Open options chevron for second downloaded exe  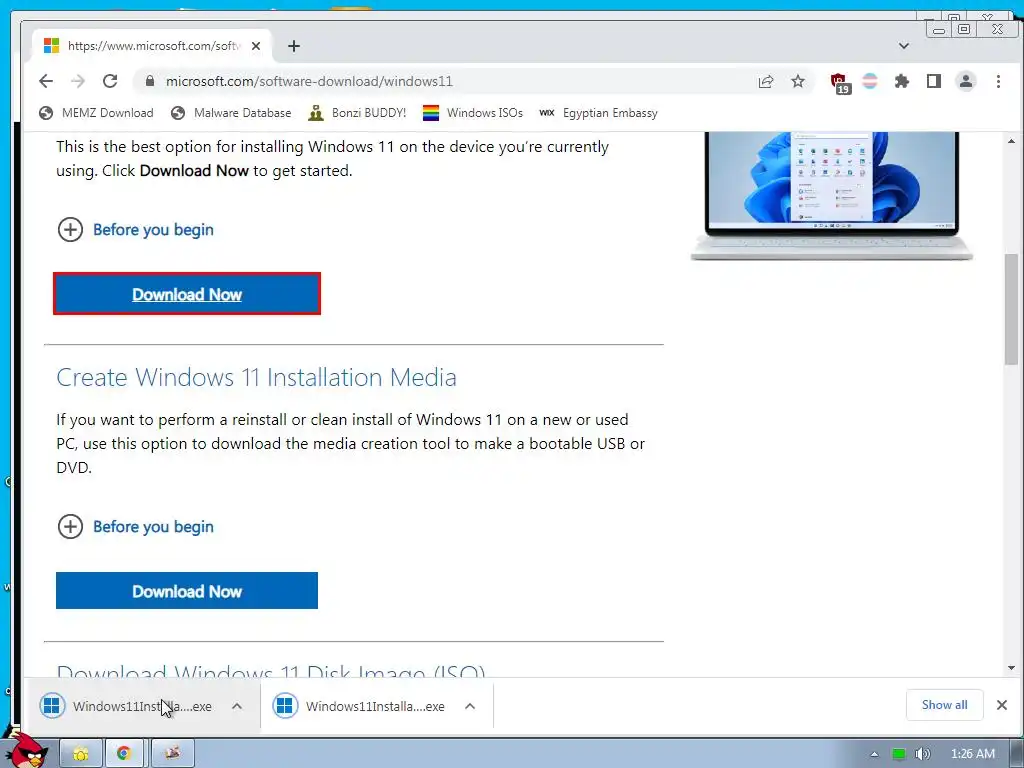pyautogui.click(x=470, y=706)
